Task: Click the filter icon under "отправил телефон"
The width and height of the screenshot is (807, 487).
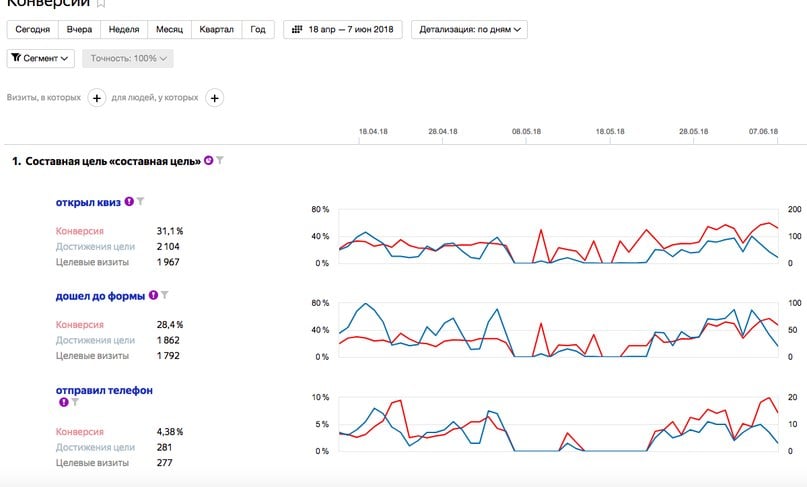Action: tap(75, 402)
